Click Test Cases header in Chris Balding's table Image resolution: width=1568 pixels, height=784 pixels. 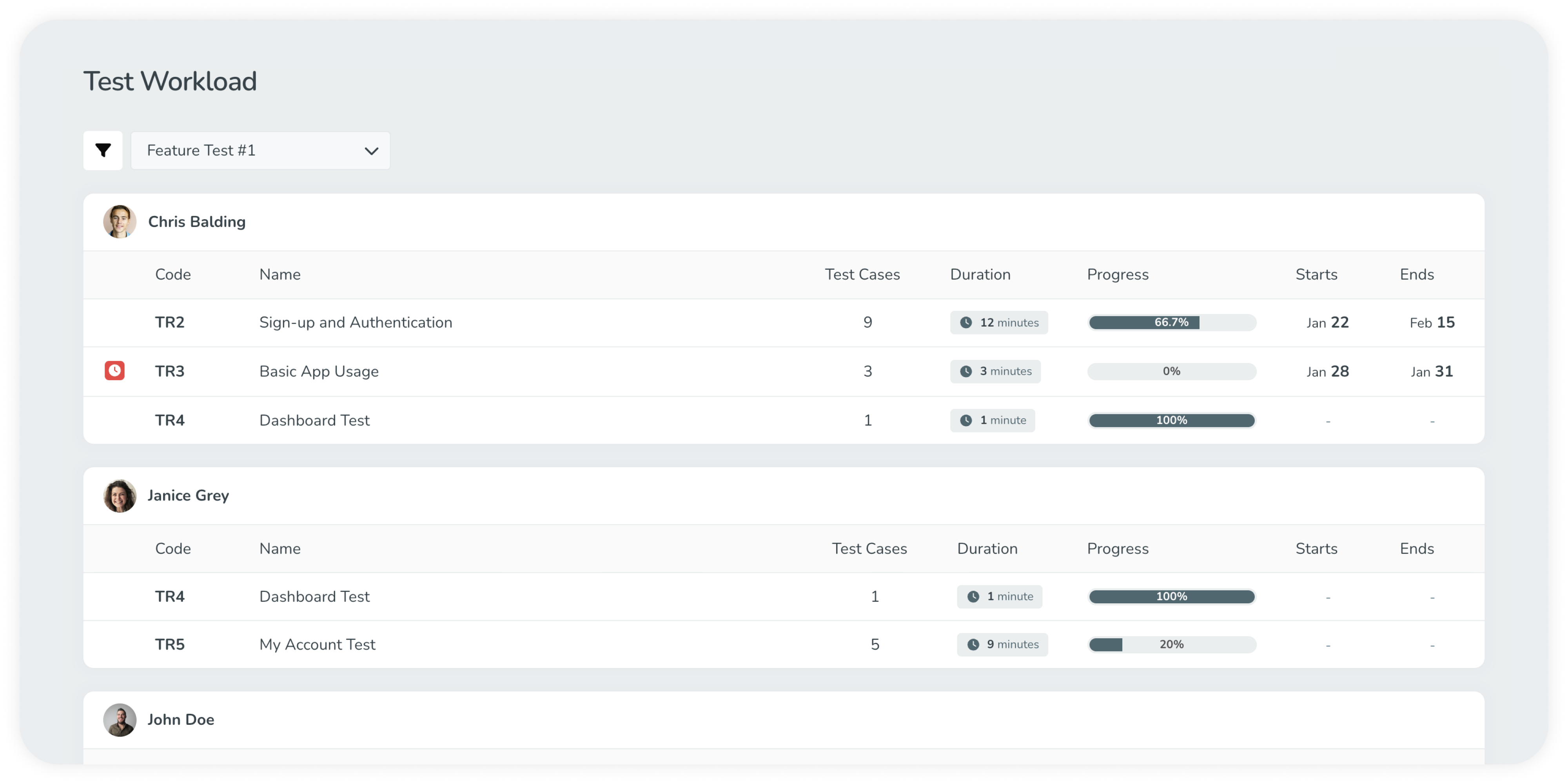click(862, 274)
